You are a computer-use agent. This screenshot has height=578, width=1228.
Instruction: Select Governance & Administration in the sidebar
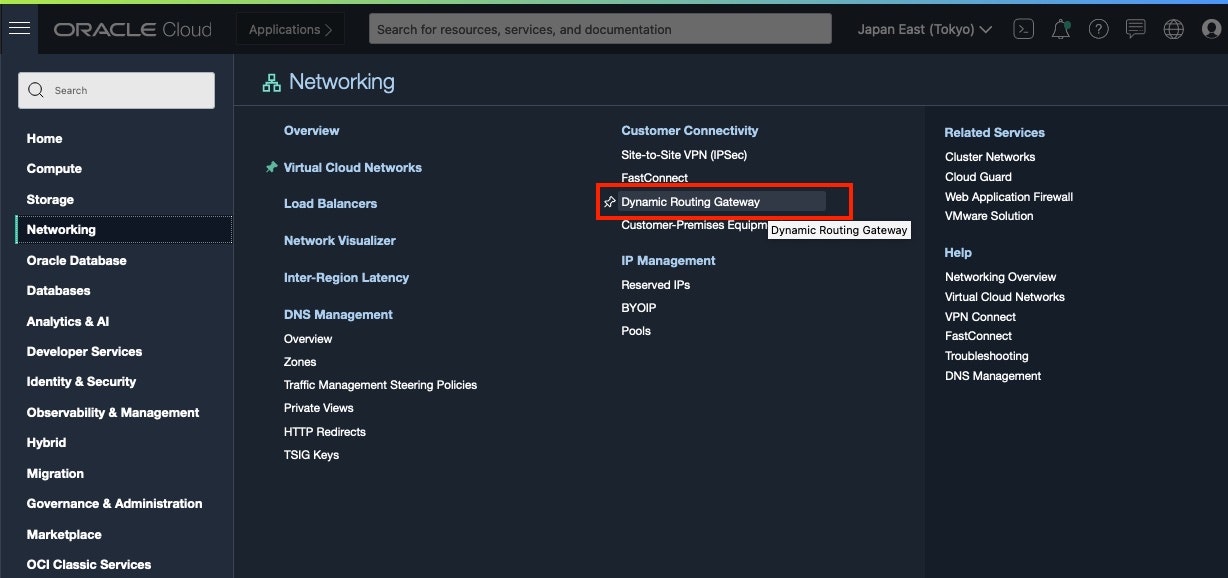coord(114,504)
